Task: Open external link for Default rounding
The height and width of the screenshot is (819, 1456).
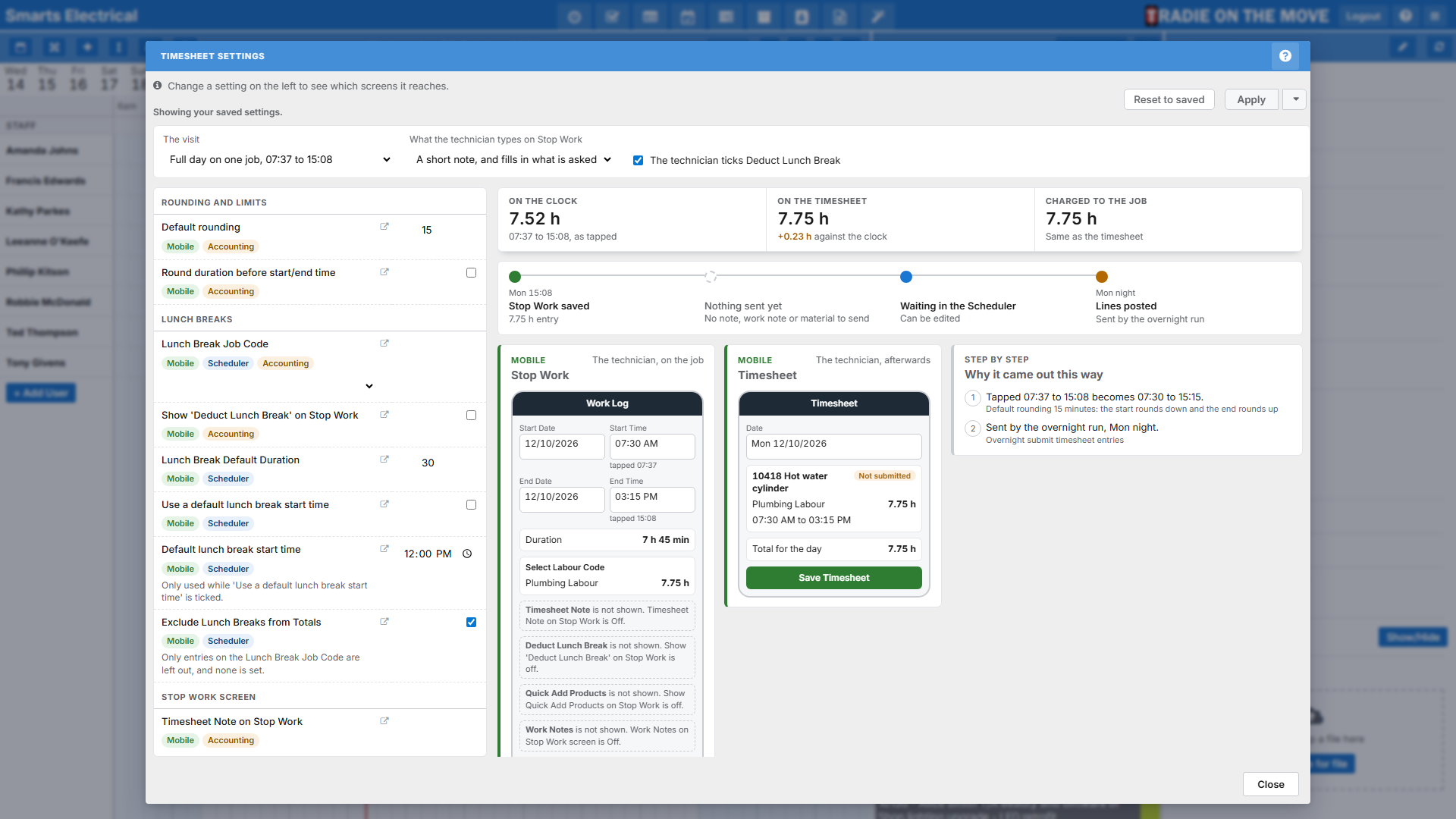Action: 384,227
